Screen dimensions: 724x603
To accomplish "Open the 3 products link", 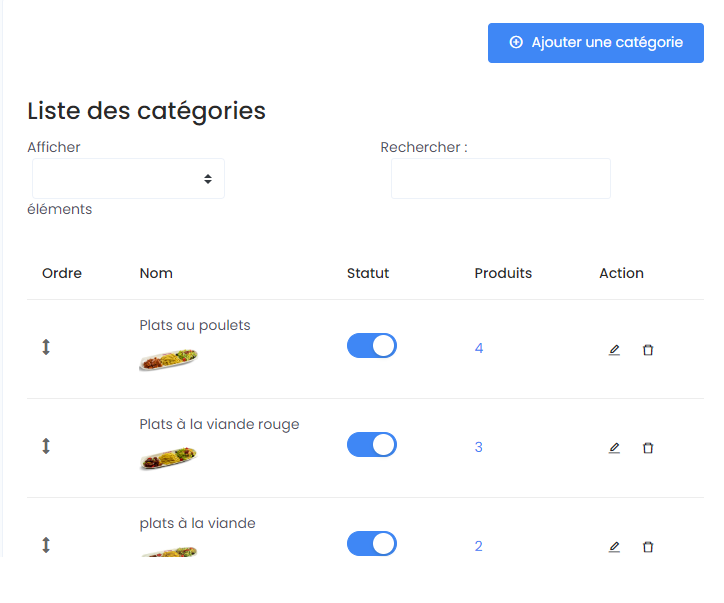I will click(x=479, y=447).
